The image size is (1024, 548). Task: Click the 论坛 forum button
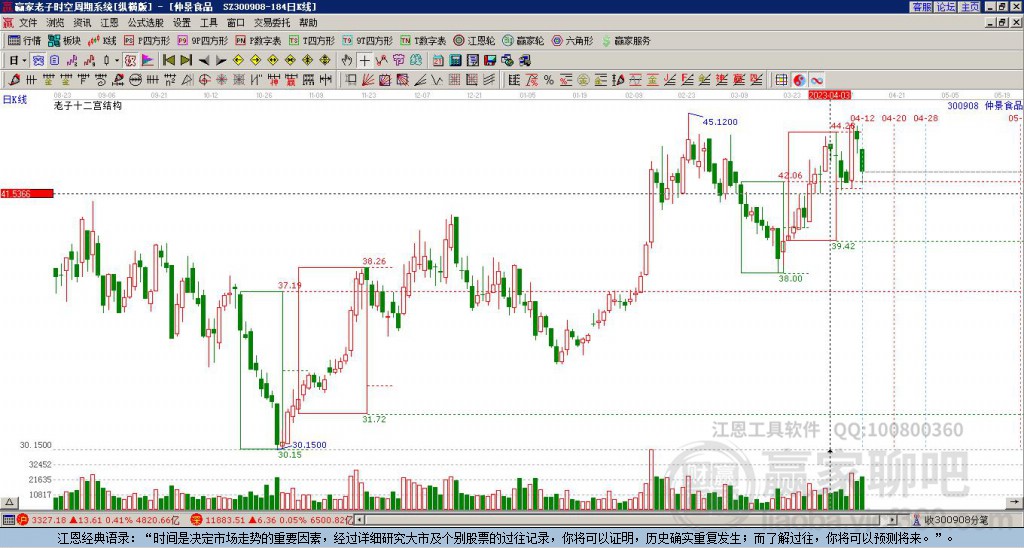point(945,6)
